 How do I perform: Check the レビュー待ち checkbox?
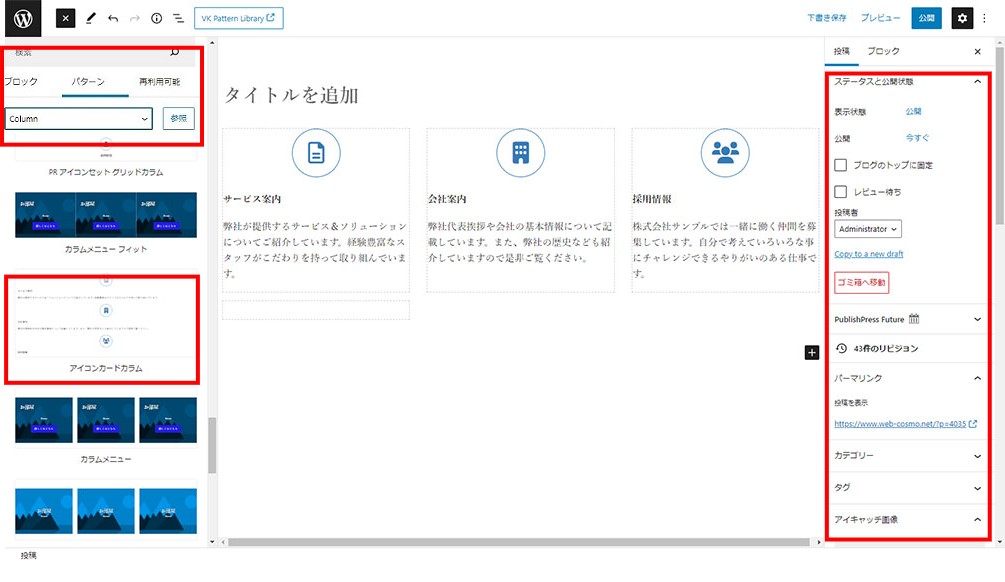pos(841,191)
